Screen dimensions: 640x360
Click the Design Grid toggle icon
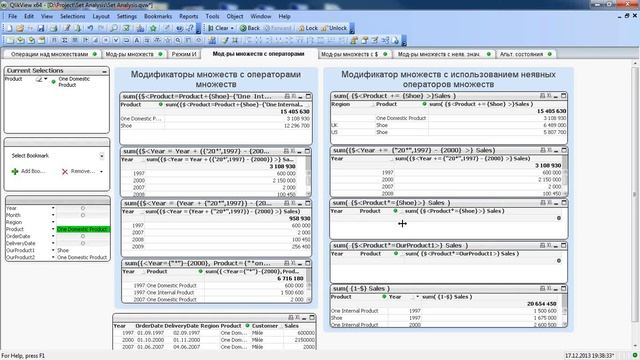(235, 40)
